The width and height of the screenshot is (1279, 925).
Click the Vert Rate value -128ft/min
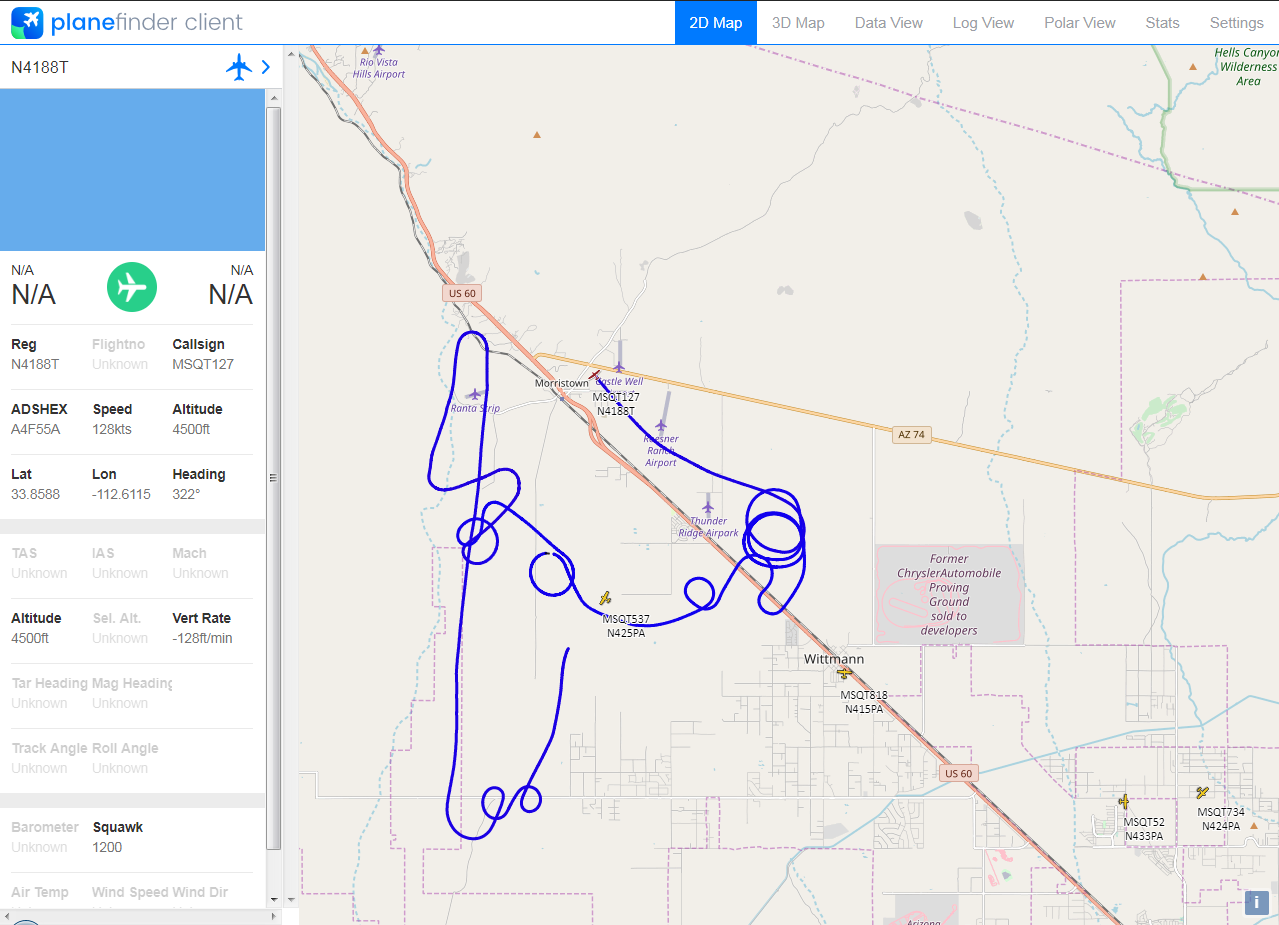pyautogui.click(x=202, y=638)
